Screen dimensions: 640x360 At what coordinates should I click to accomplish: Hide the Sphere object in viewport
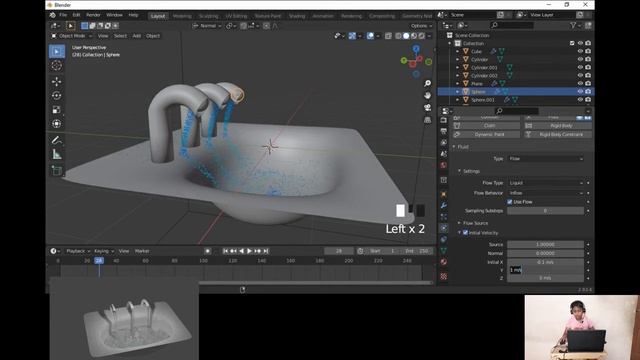tap(580, 91)
